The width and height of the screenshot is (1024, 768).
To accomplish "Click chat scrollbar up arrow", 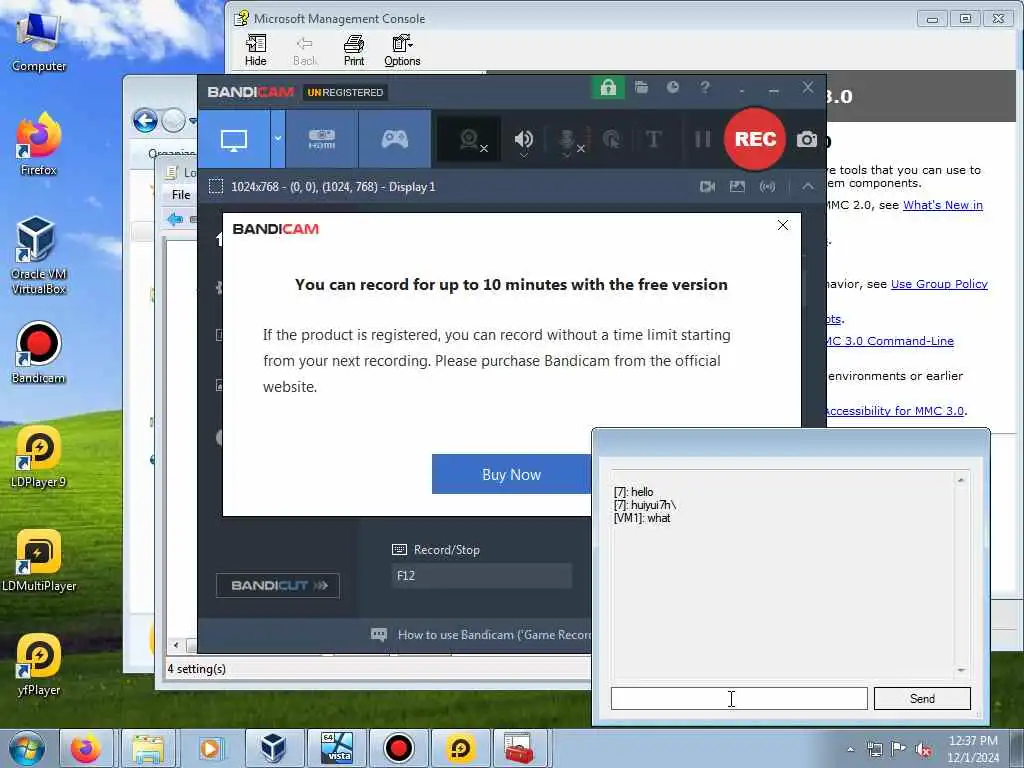I will pyautogui.click(x=961, y=480).
